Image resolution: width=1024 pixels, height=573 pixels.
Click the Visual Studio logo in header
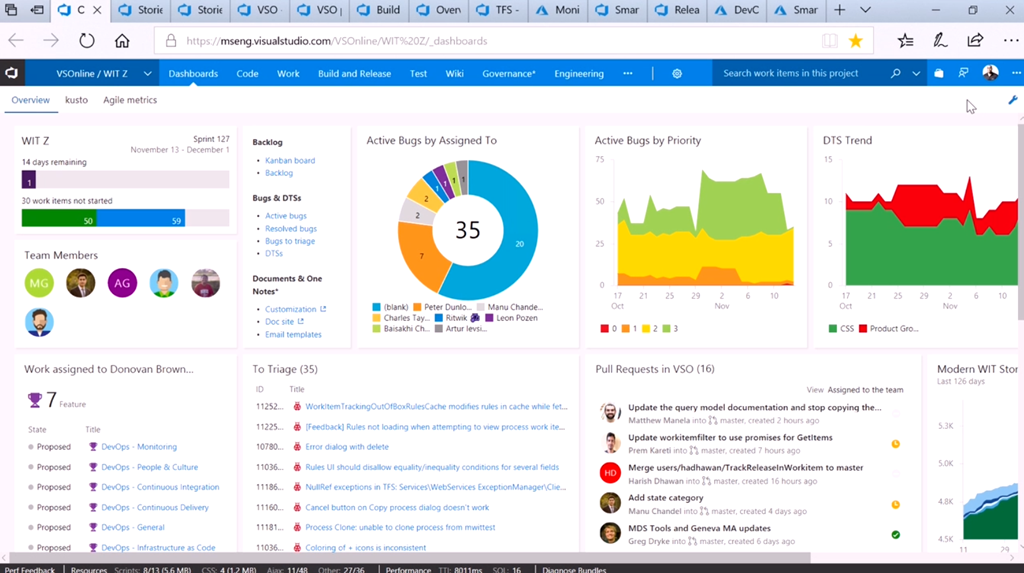point(12,73)
